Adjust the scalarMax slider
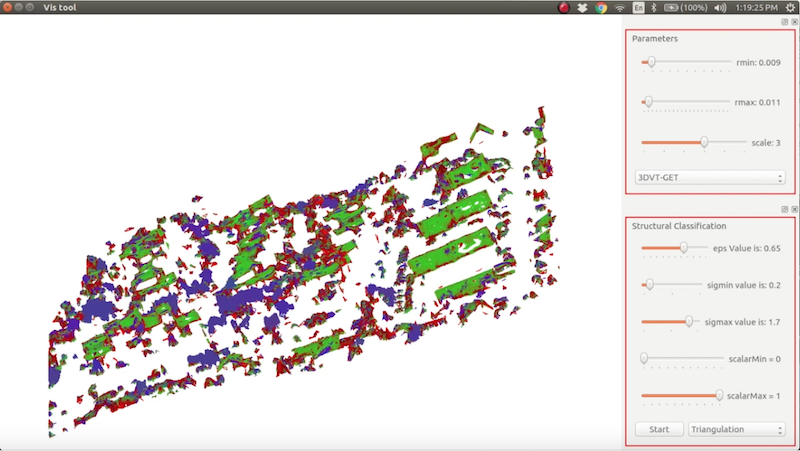Image resolution: width=800 pixels, height=451 pixels. [682, 395]
